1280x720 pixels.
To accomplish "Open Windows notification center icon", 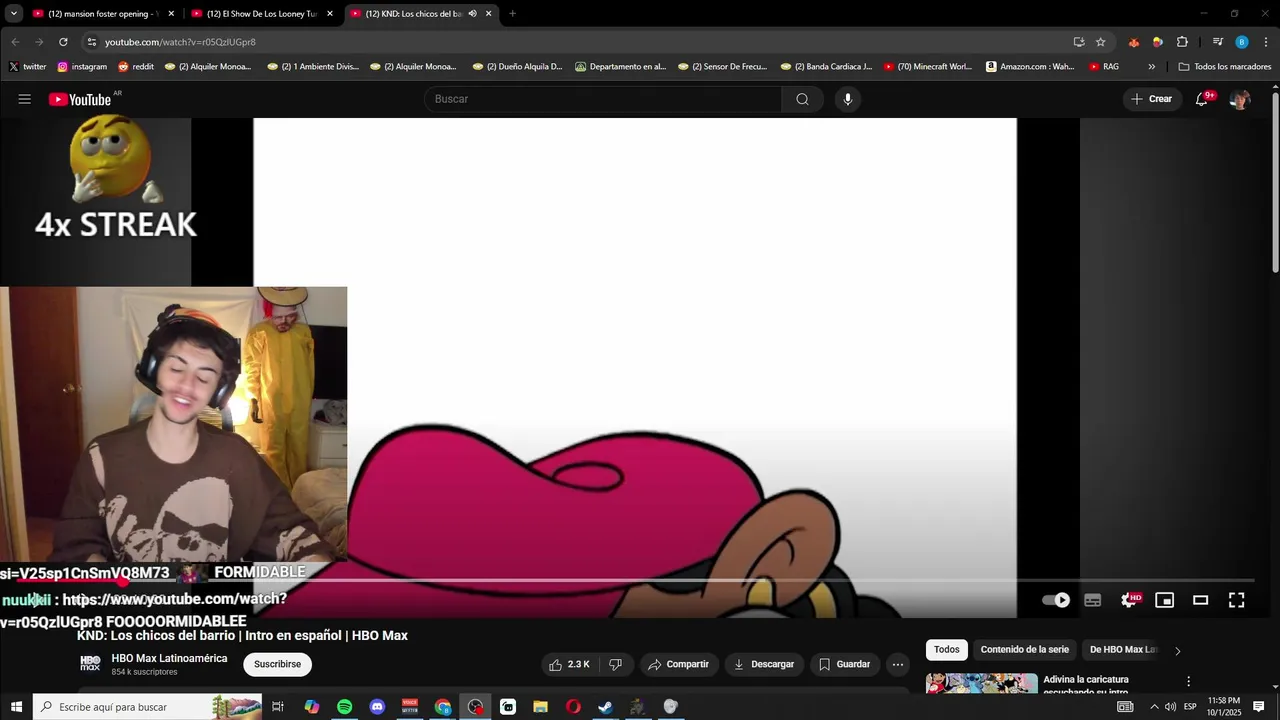I will coord(1259,707).
